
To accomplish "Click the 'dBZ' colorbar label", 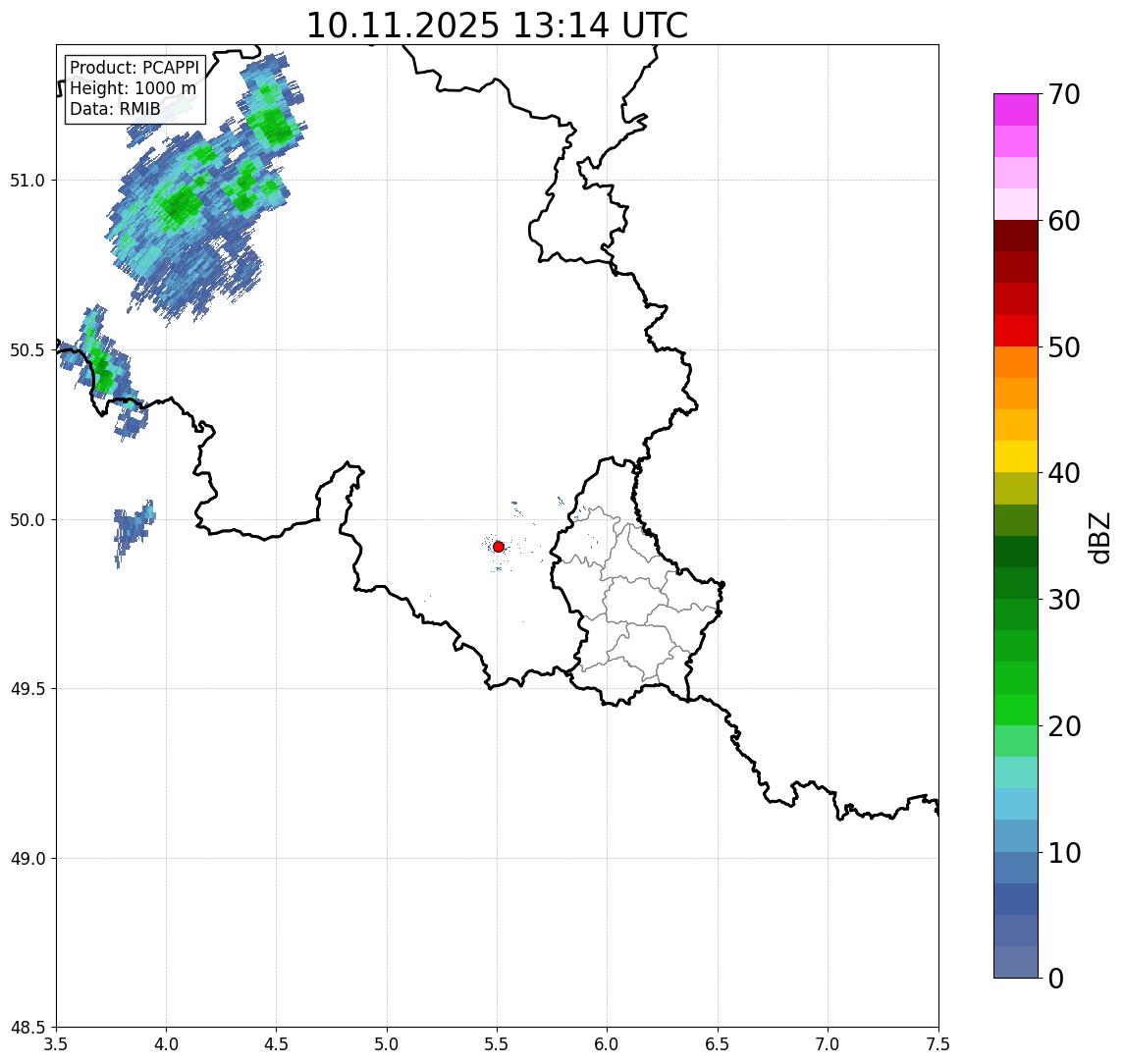I will click(1098, 537).
